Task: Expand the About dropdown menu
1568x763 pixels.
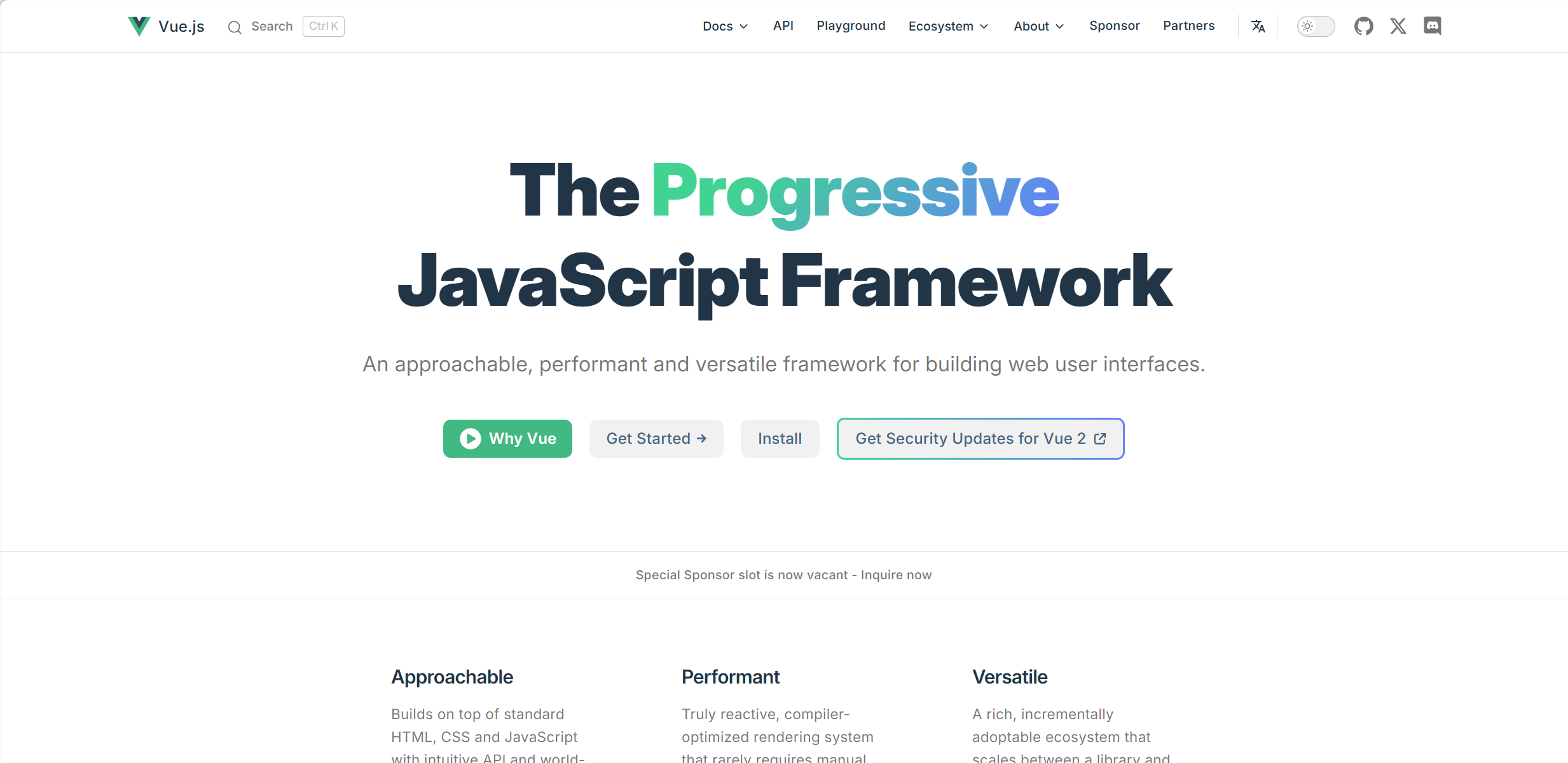Action: click(1038, 26)
